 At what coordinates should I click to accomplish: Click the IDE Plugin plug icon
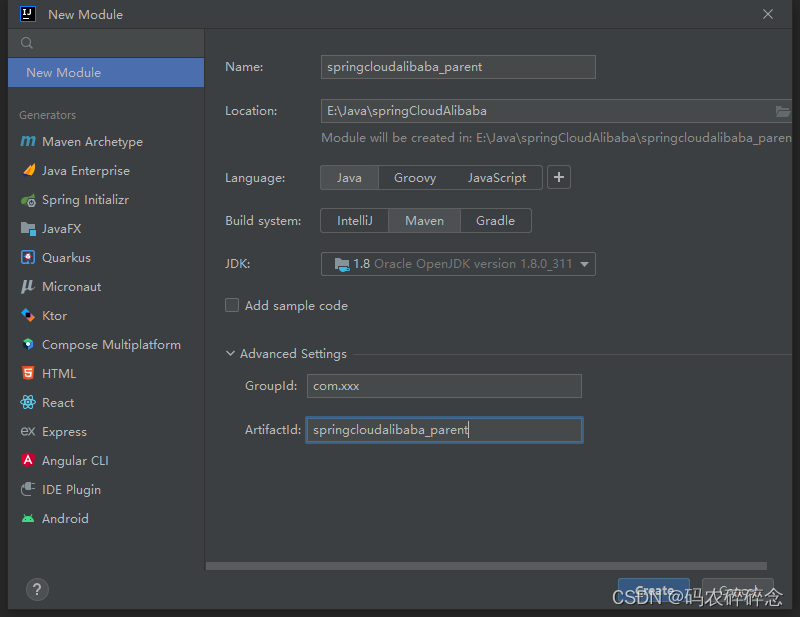click(28, 489)
